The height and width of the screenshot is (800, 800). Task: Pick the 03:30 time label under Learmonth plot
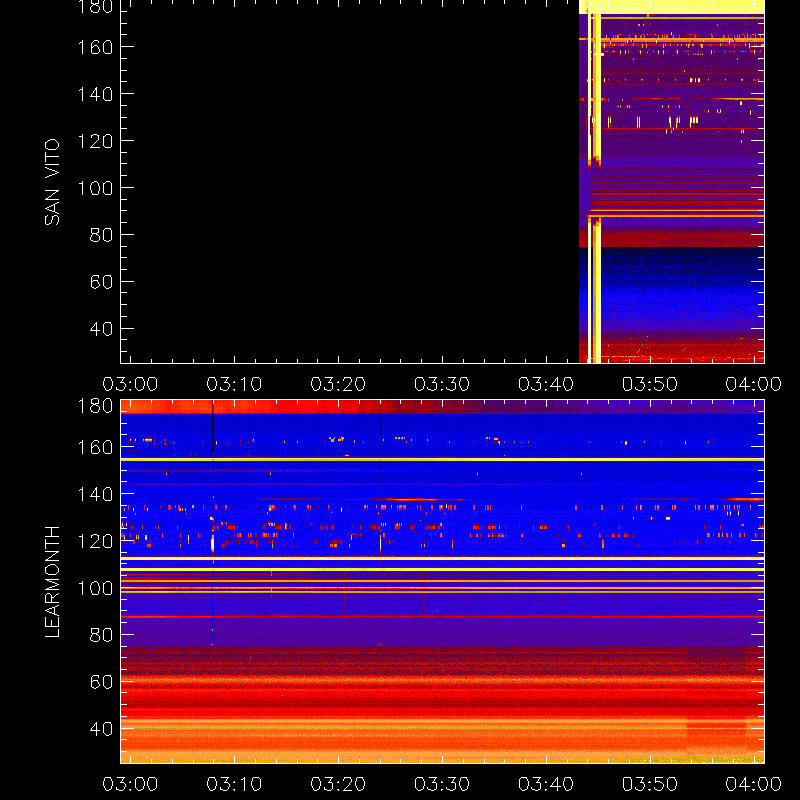pos(442,784)
